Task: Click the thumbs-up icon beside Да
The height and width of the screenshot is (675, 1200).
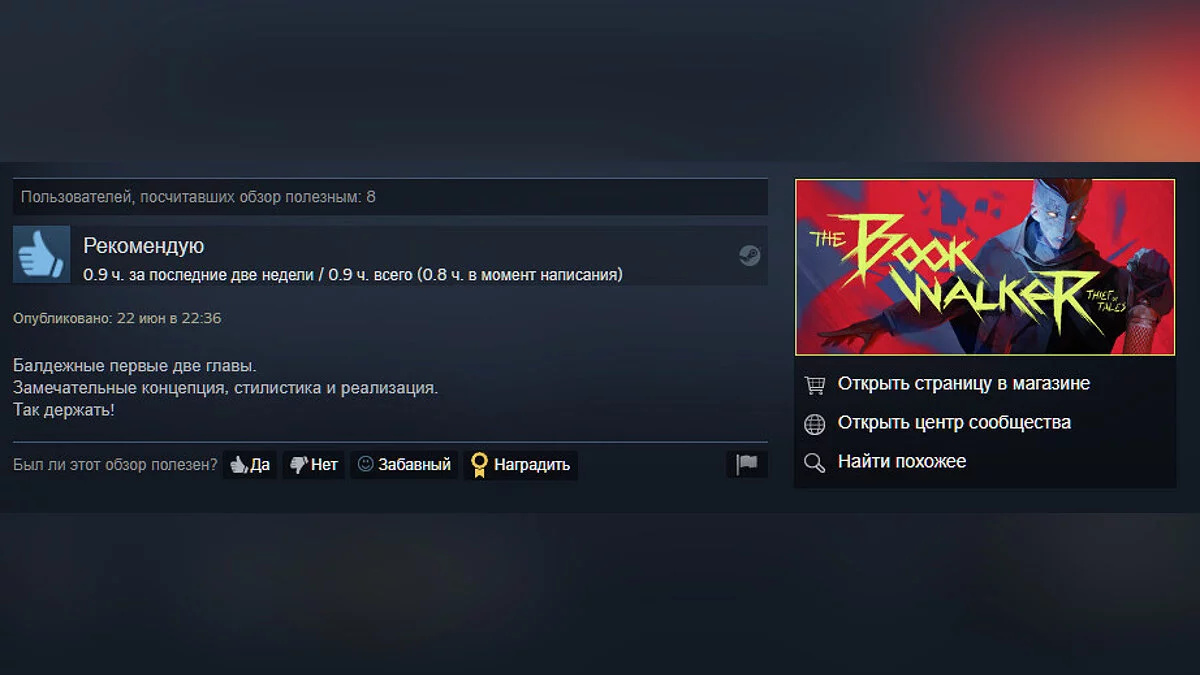Action: pos(239,465)
